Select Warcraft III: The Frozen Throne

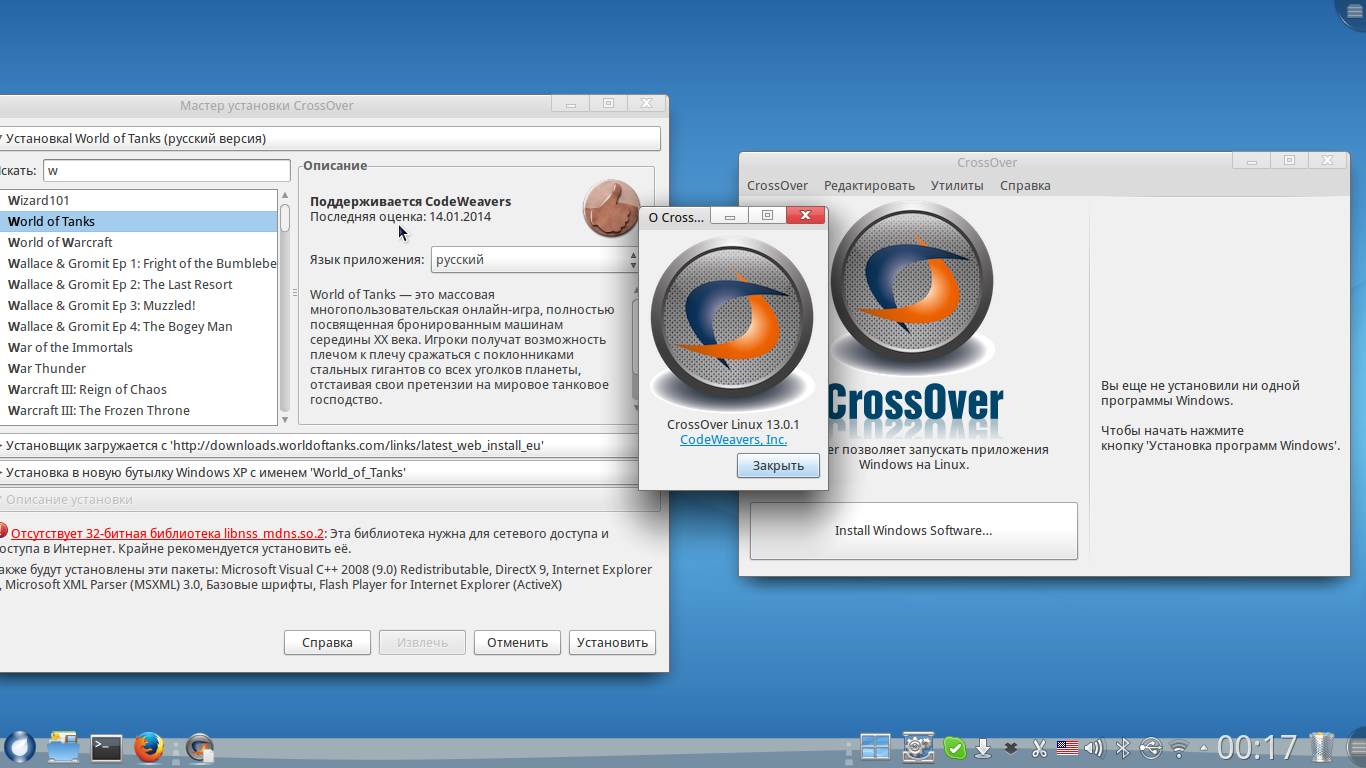click(139, 410)
